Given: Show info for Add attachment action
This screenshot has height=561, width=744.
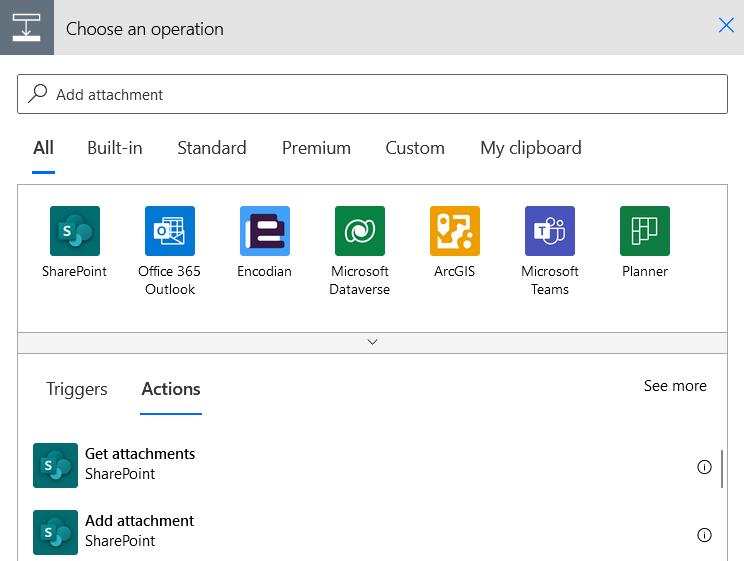Looking at the screenshot, I should pos(704,535).
